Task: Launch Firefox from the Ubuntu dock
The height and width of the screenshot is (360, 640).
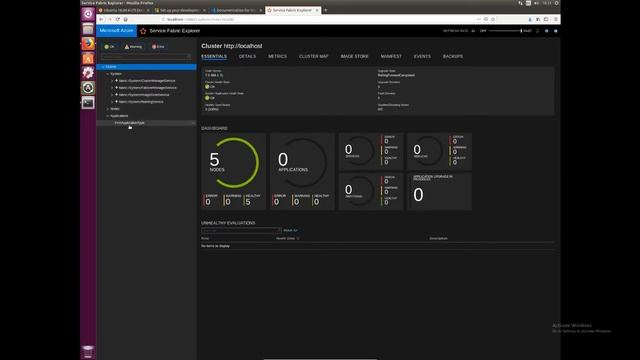Action: click(88, 43)
